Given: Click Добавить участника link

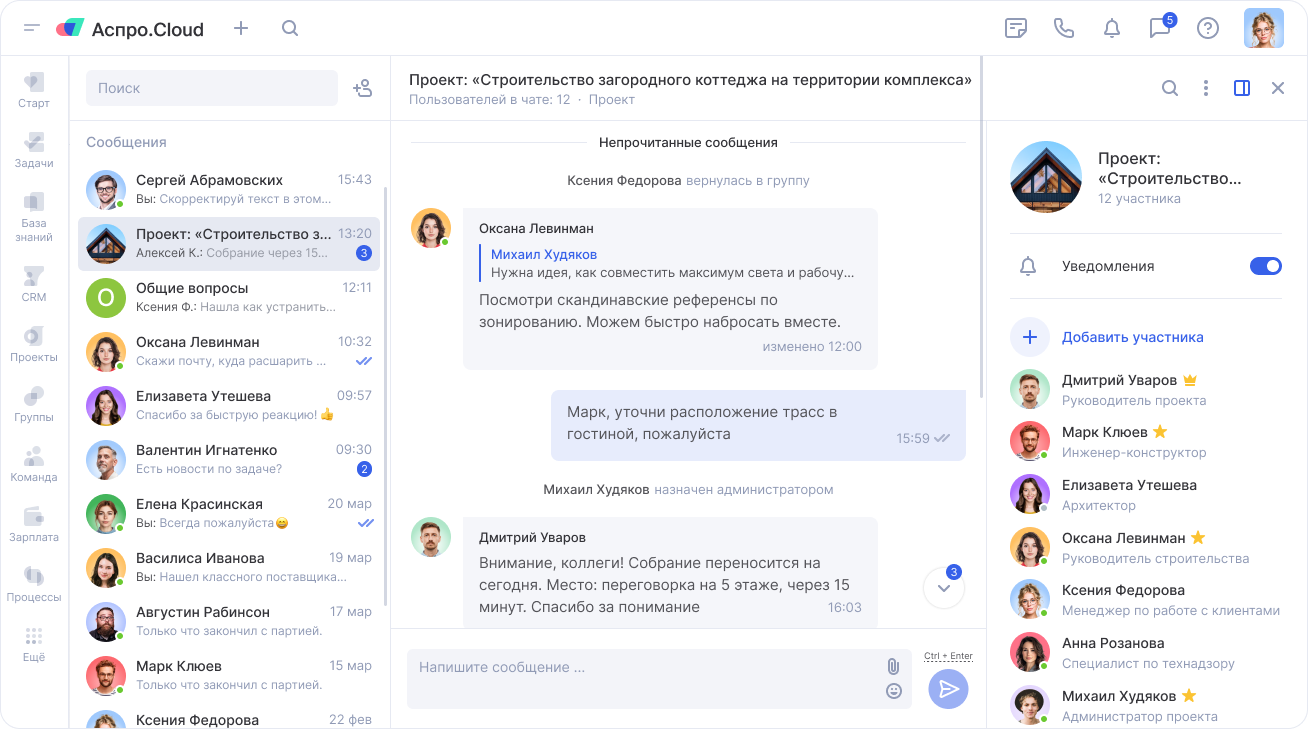Looking at the screenshot, I should [x=1132, y=337].
